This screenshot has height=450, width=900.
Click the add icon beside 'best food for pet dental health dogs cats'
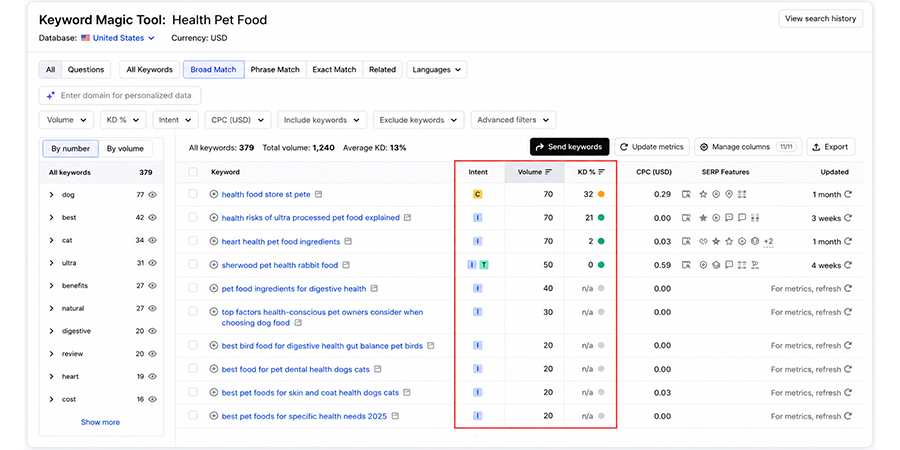pos(214,369)
